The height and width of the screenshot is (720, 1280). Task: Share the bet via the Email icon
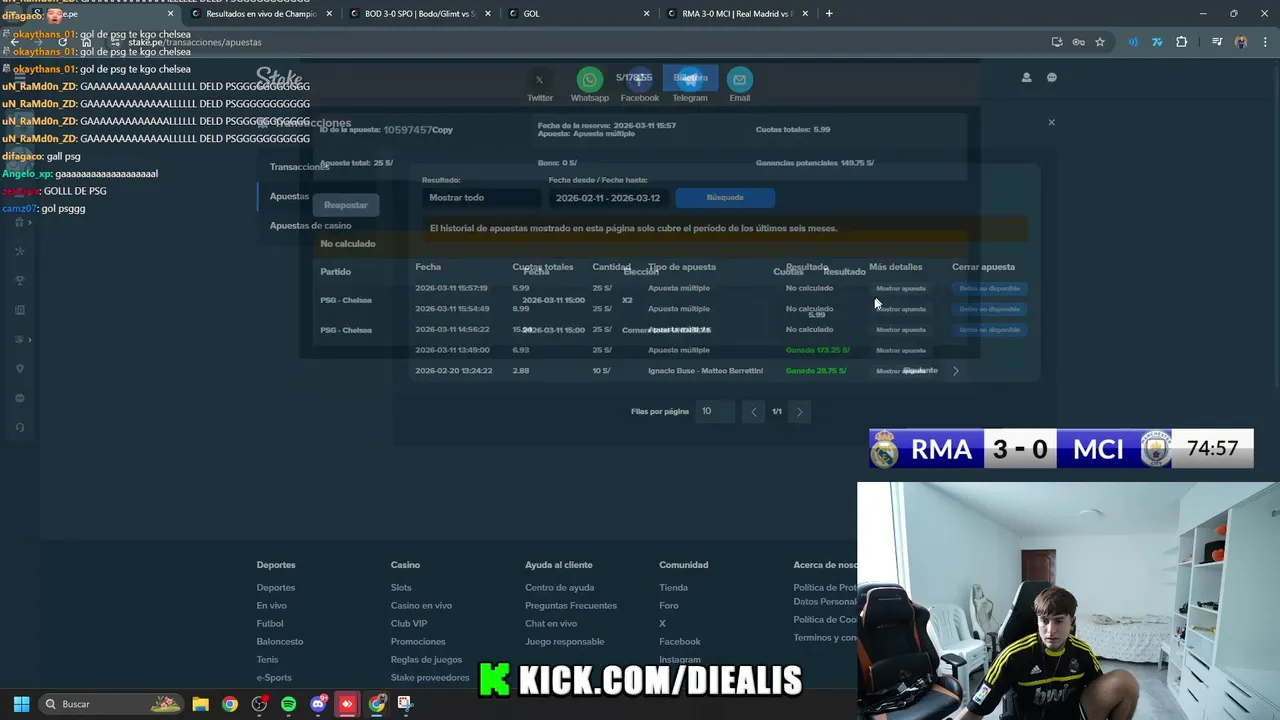click(x=739, y=79)
